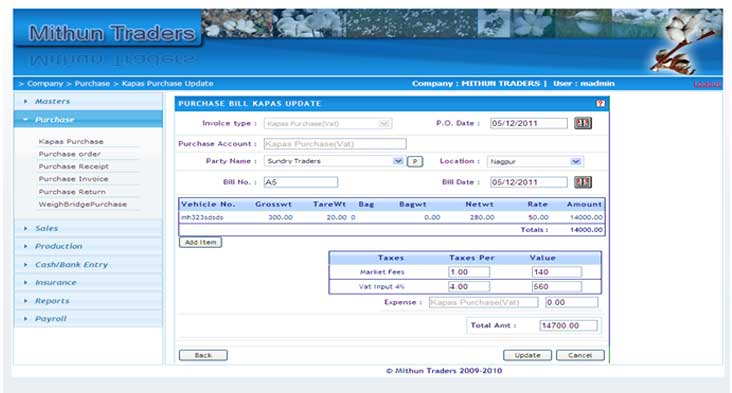Expand the Masters menu section

click(88, 101)
